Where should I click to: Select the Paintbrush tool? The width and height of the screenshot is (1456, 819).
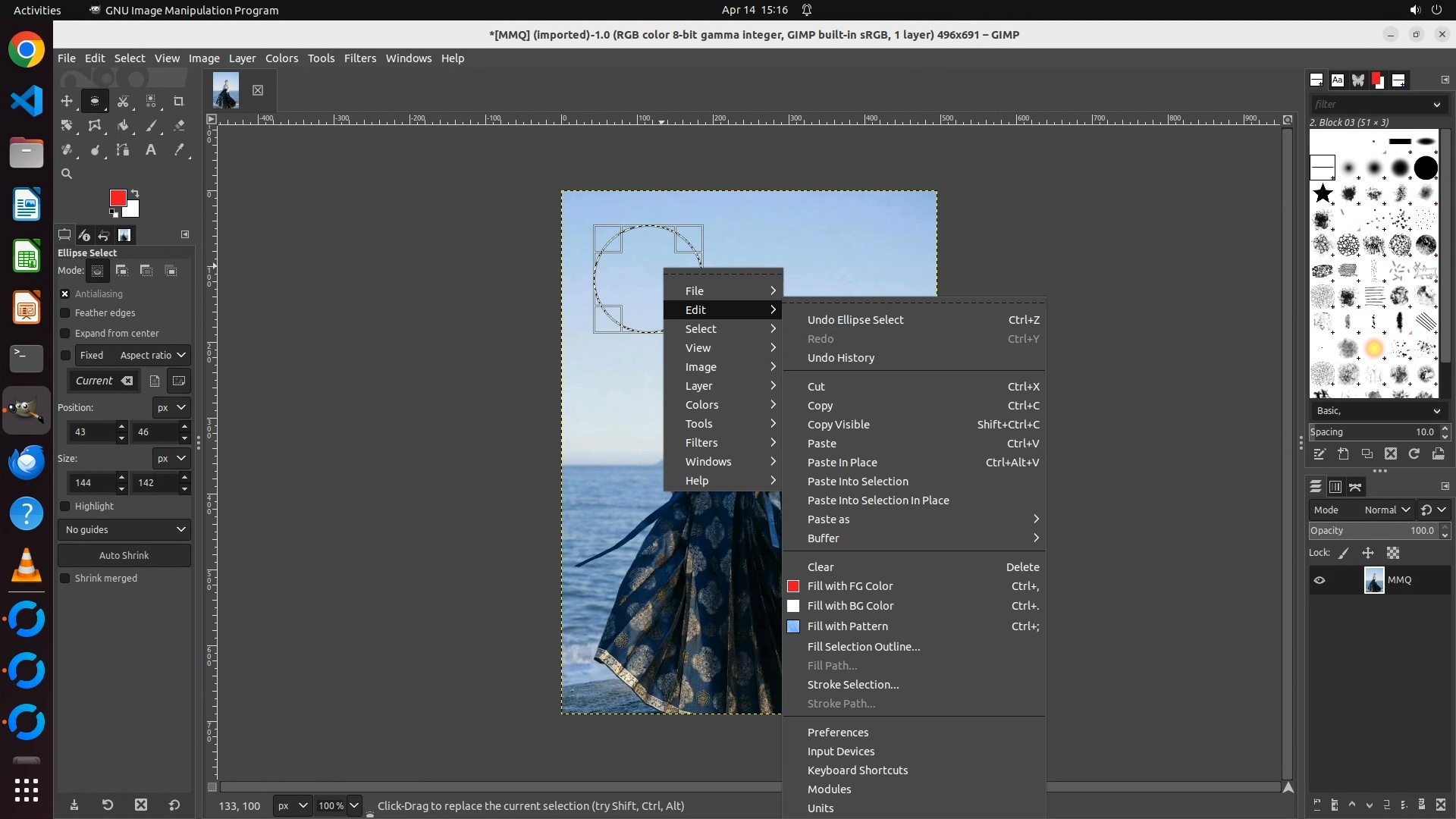tap(151, 126)
